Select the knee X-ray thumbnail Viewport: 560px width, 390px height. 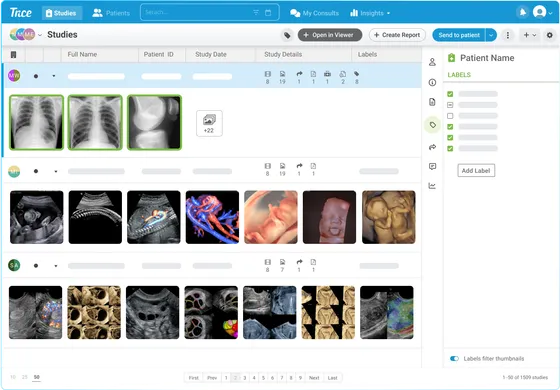click(154, 122)
